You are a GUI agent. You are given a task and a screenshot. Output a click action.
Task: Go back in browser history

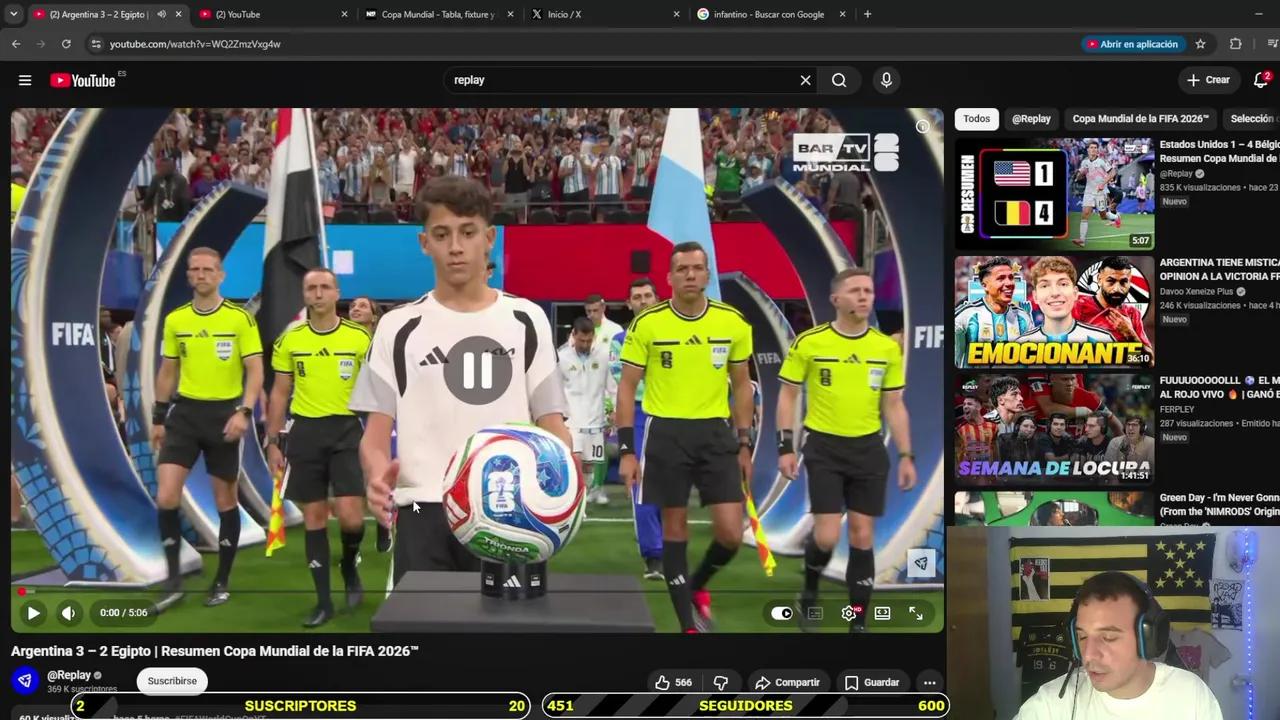click(16, 44)
